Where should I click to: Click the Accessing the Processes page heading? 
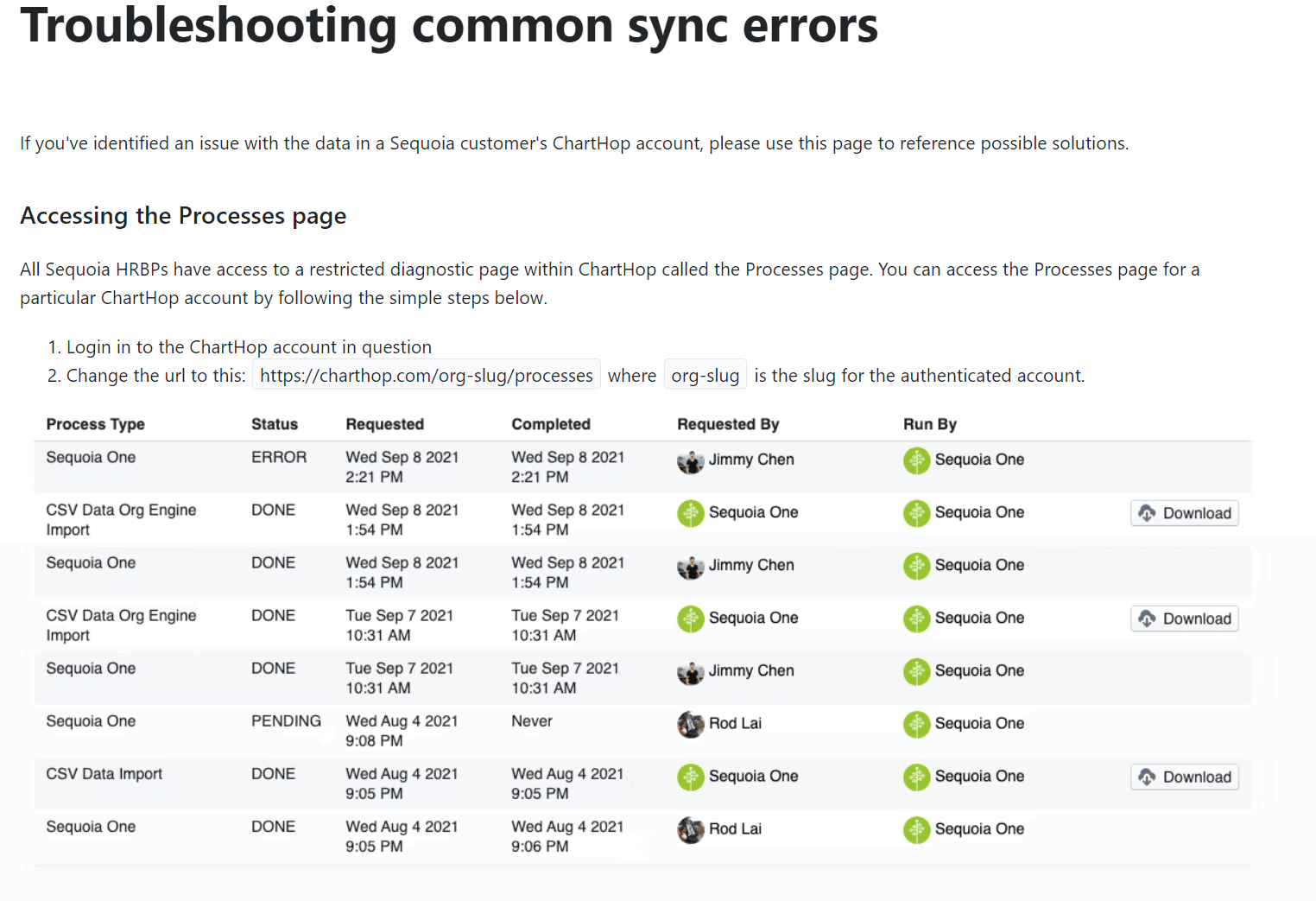tap(183, 216)
